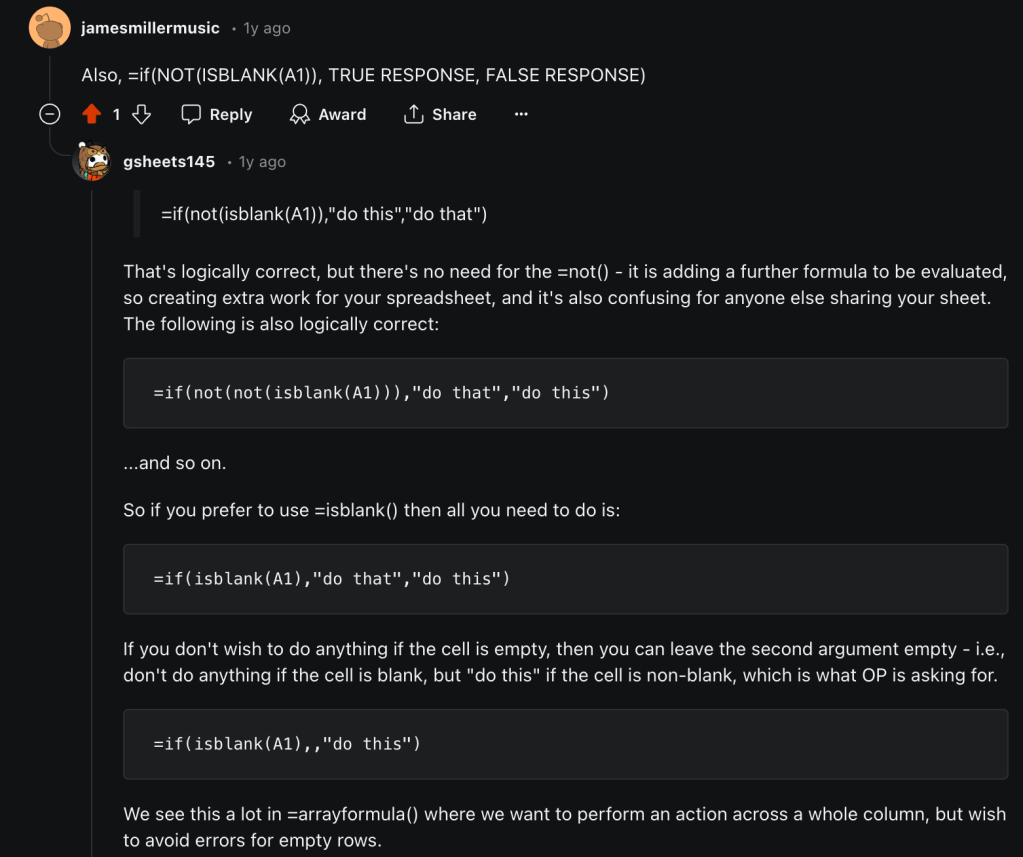Collapse the jamesmillermusic comment thread
The width and height of the screenshot is (1023, 857).
point(49,115)
